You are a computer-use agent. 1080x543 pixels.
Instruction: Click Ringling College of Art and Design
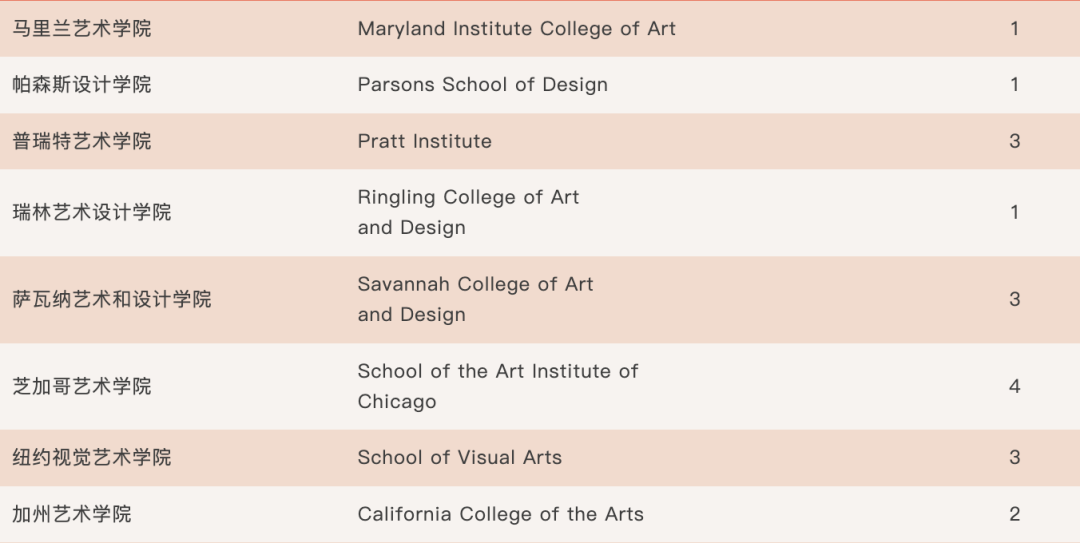468,212
